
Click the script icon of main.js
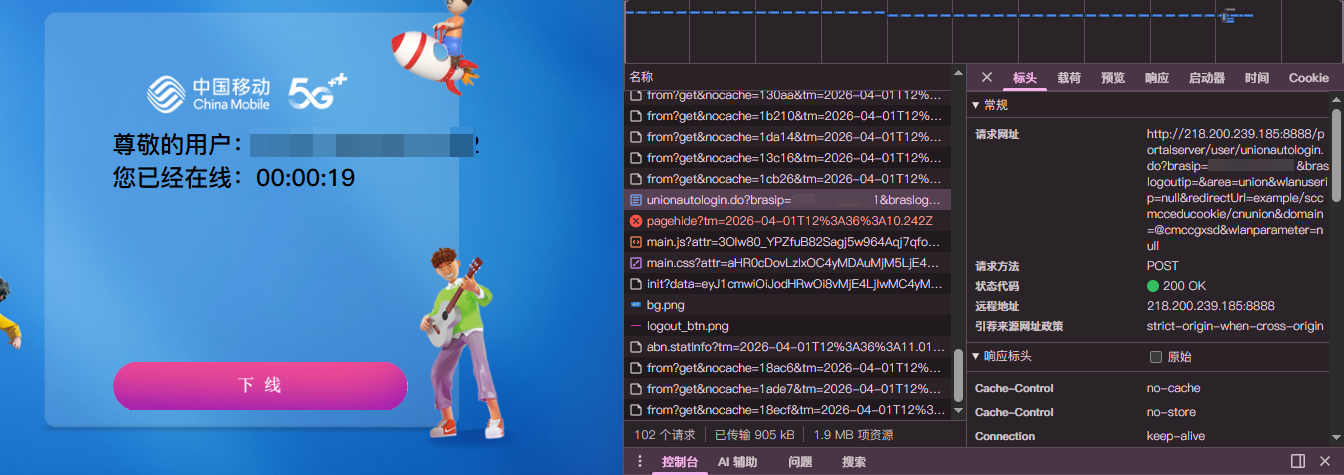pyautogui.click(x=635, y=242)
